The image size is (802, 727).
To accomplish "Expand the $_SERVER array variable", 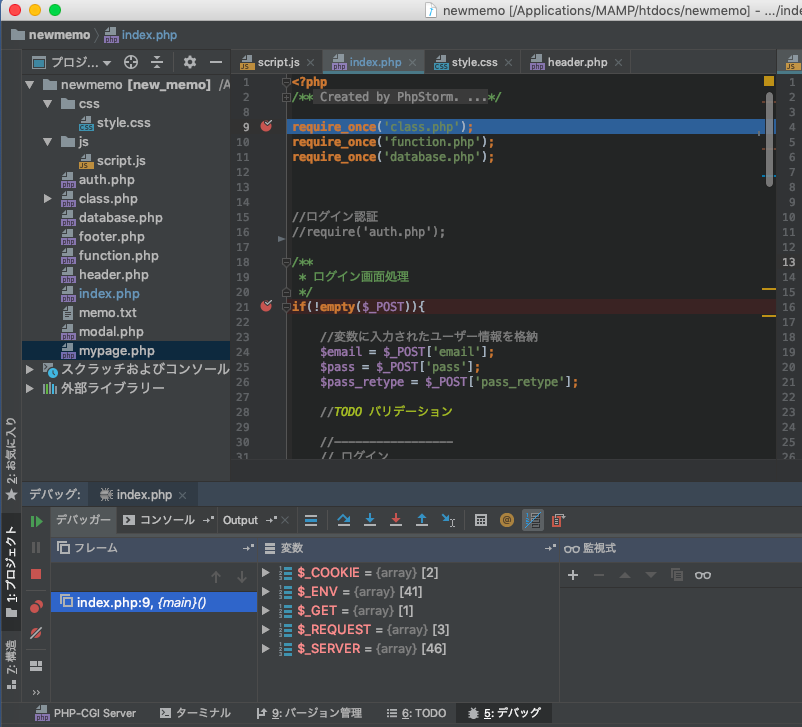I will pos(266,649).
